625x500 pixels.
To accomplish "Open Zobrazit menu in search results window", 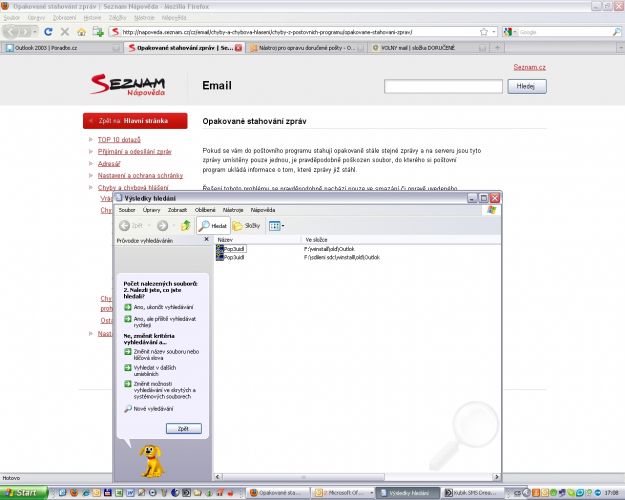I will click(177, 210).
